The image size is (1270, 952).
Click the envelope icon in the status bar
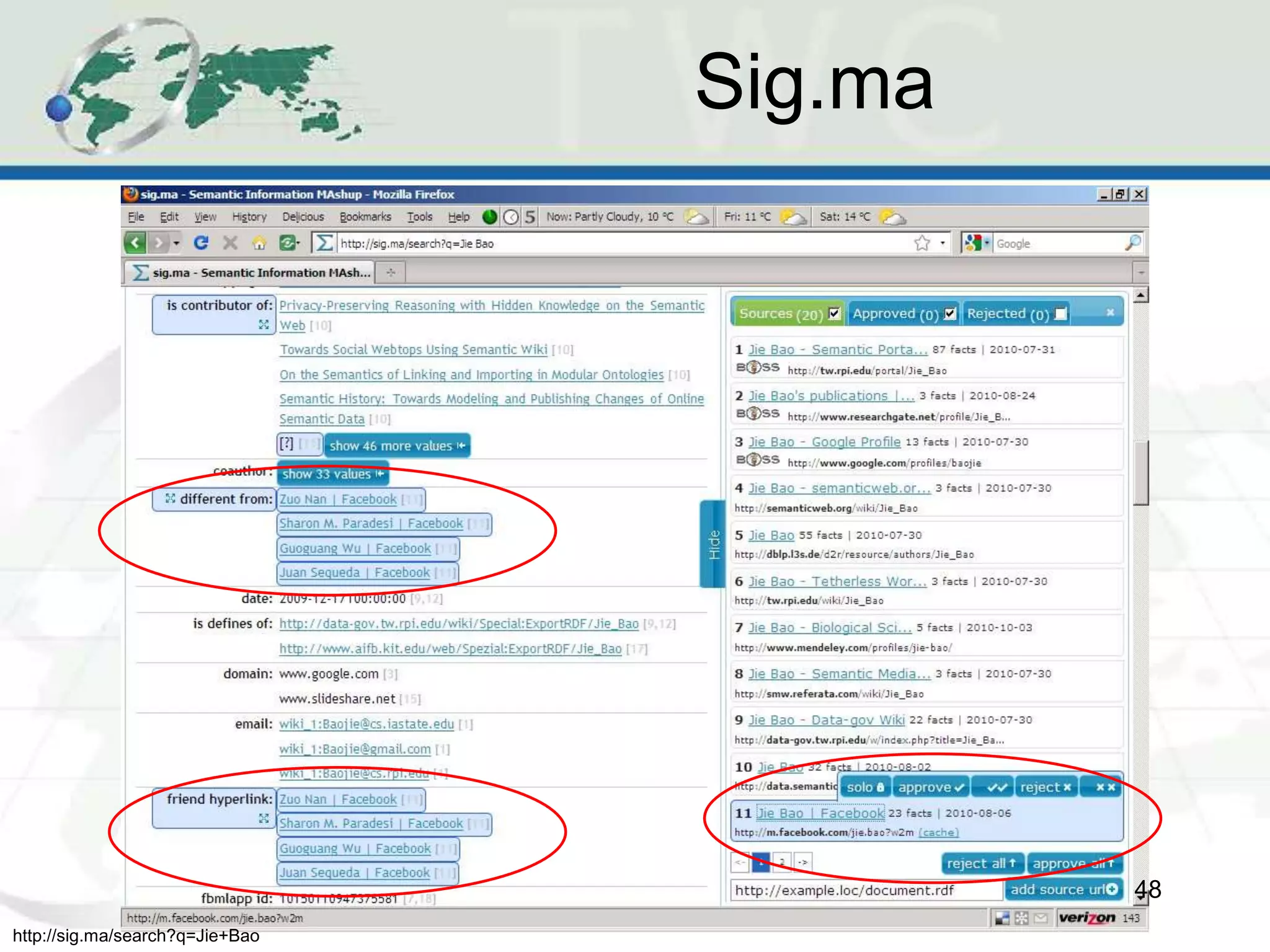click(x=1041, y=918)
